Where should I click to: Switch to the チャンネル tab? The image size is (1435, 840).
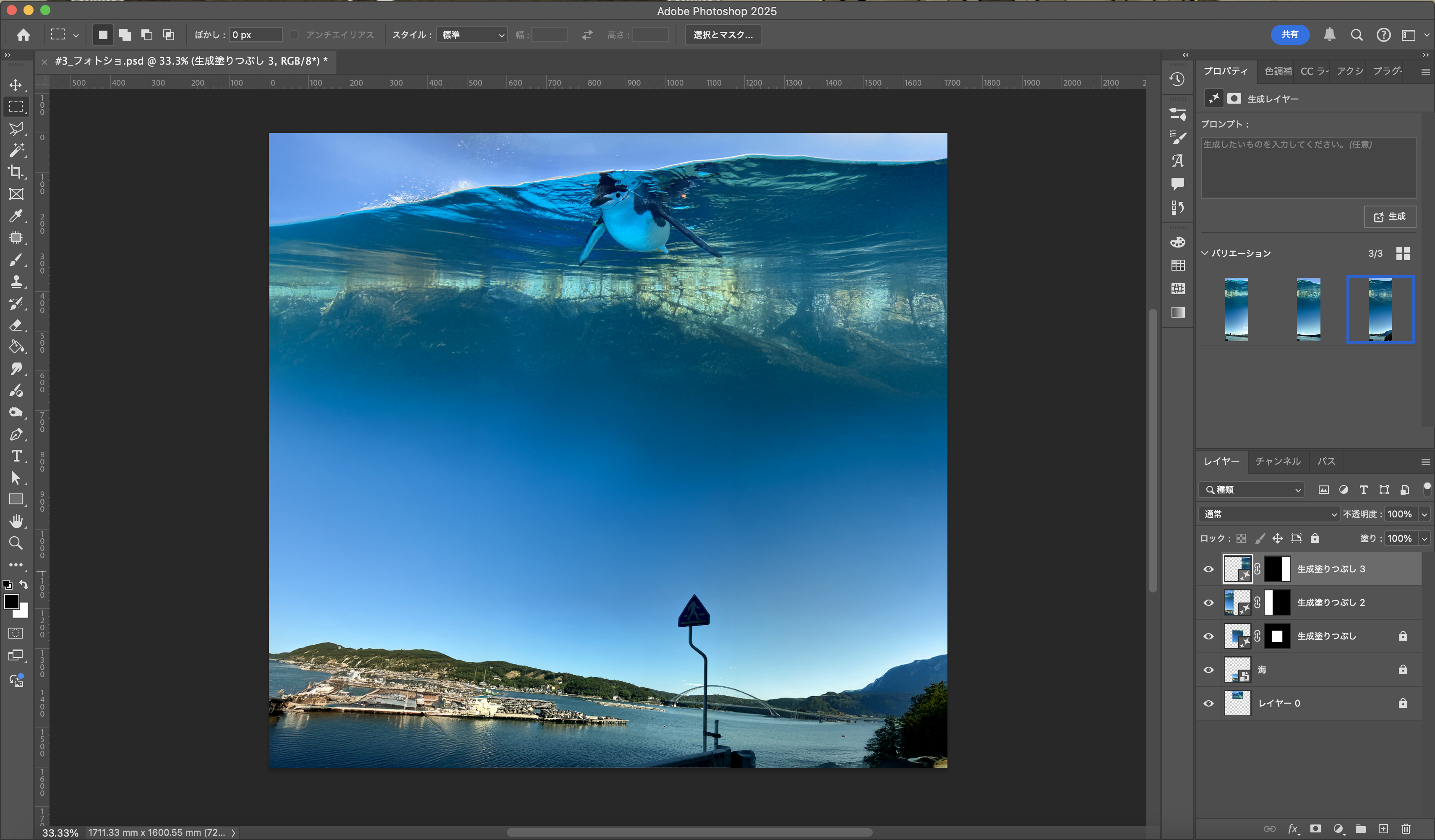click(x=1278, y=461)
